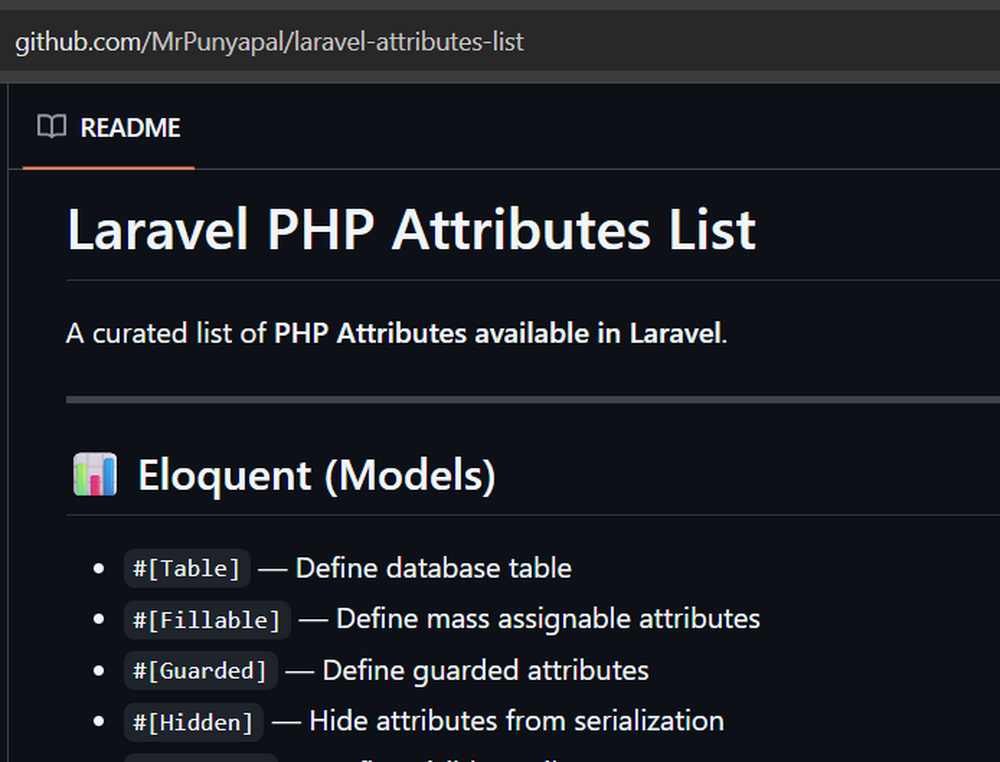Click the book icon beside README
Image resolution: width=1000 pixels, height=762 pixels.
[x=51, y=127]
